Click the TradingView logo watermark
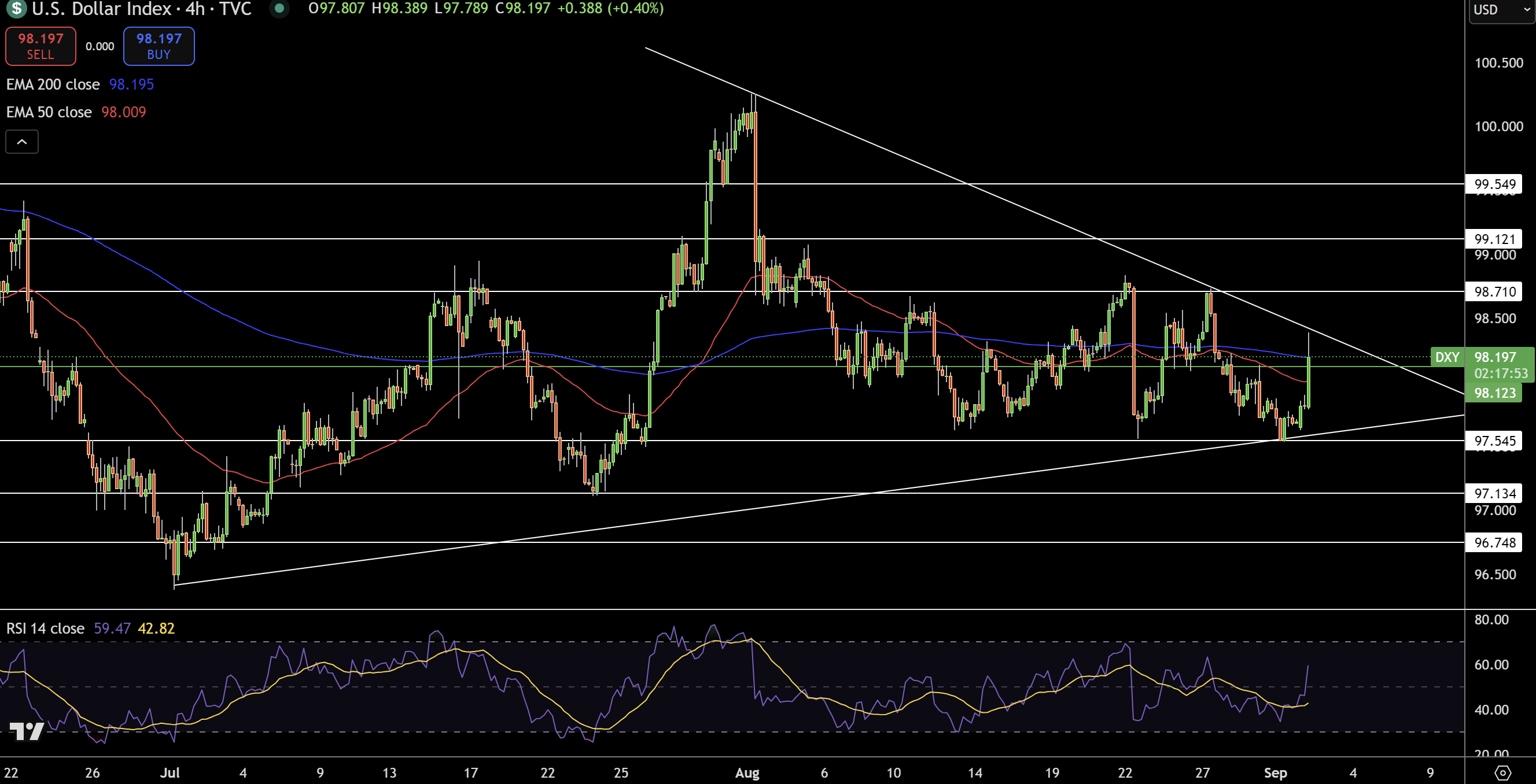This screenshot has height=784, width=1536. coord(27,730)
